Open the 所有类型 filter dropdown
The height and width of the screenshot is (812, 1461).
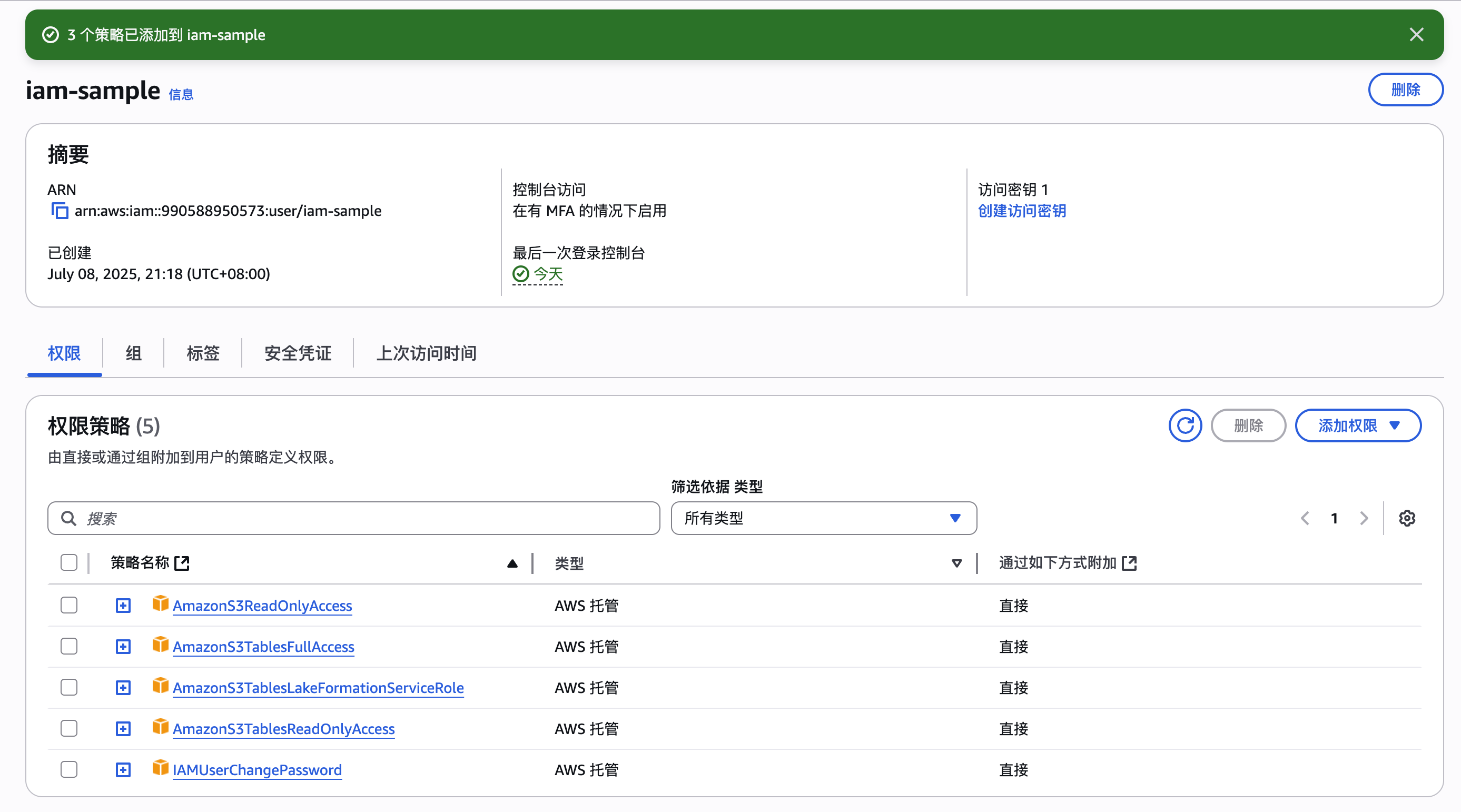[823, 518]
